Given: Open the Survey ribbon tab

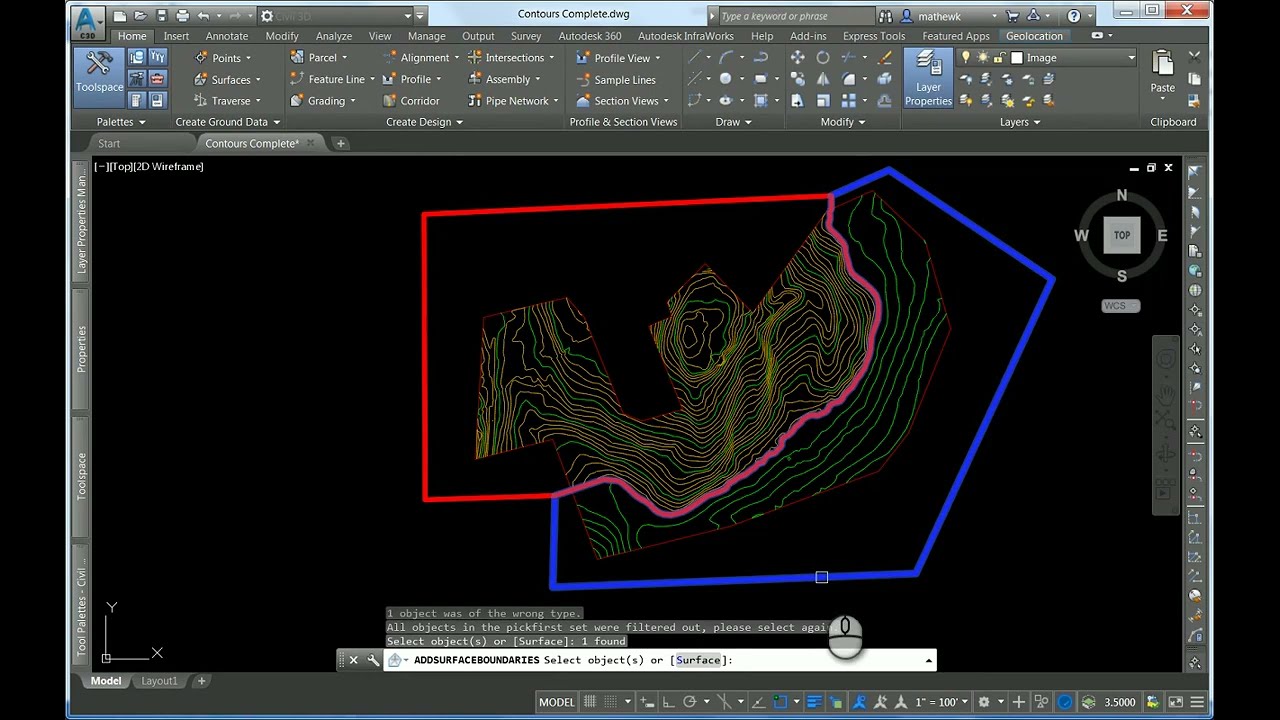Looking at the screenshot, I should click(526, 36).
